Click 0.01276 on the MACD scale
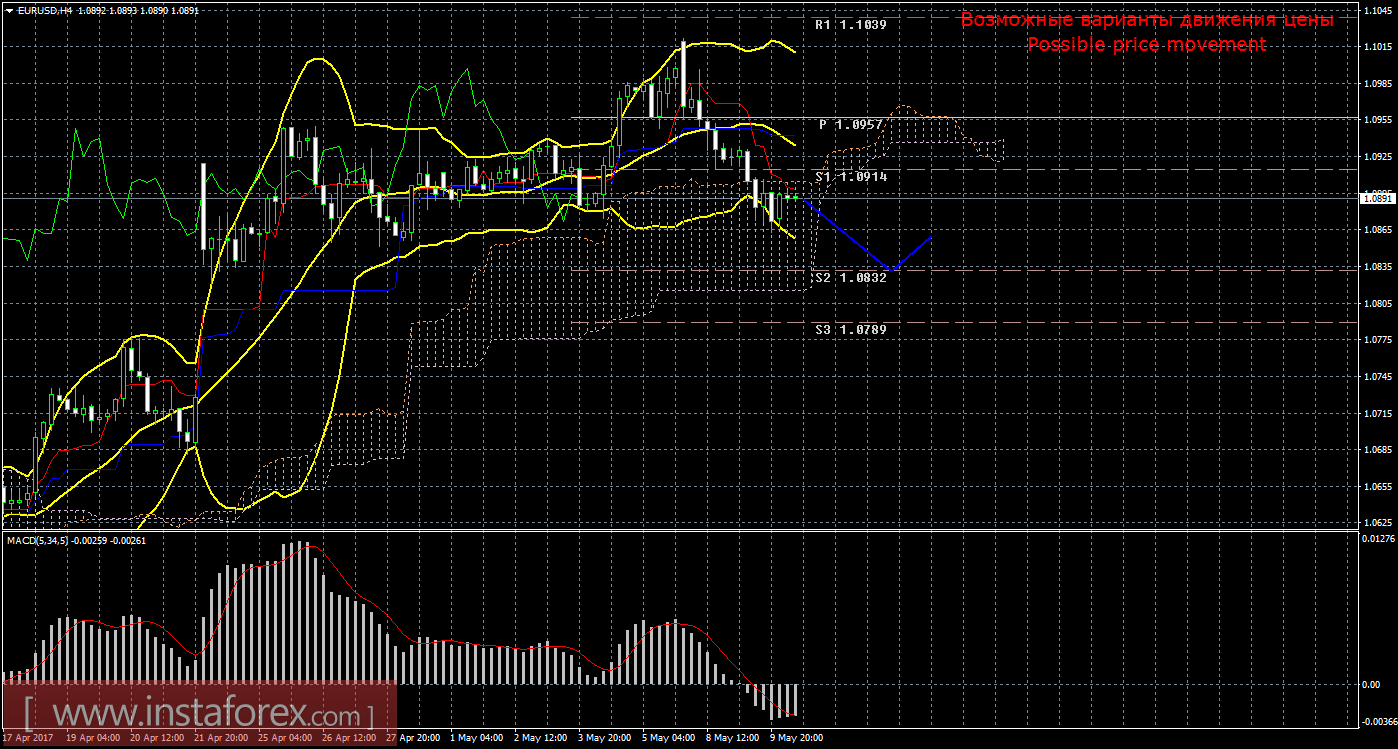This screenshot has width=1398, height=749. point(1377,540)
